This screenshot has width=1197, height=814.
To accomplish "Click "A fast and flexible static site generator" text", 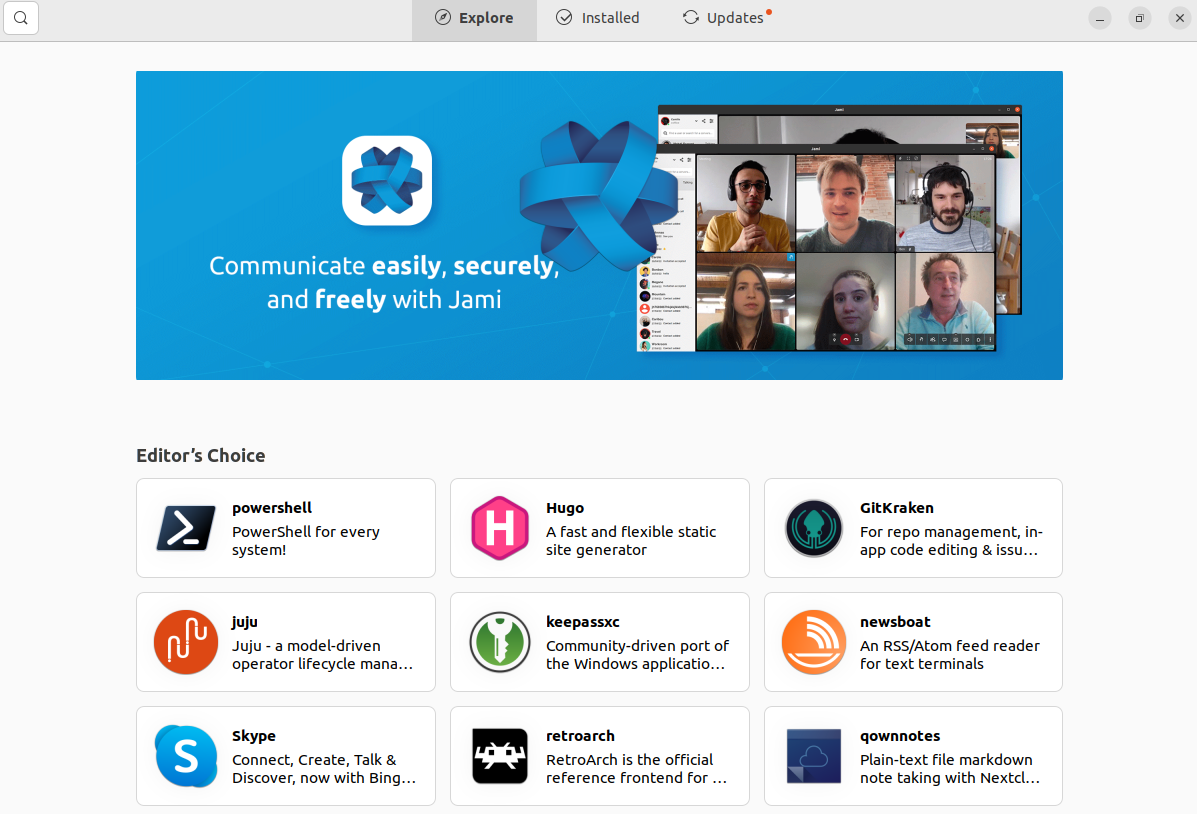I will 631,541.
